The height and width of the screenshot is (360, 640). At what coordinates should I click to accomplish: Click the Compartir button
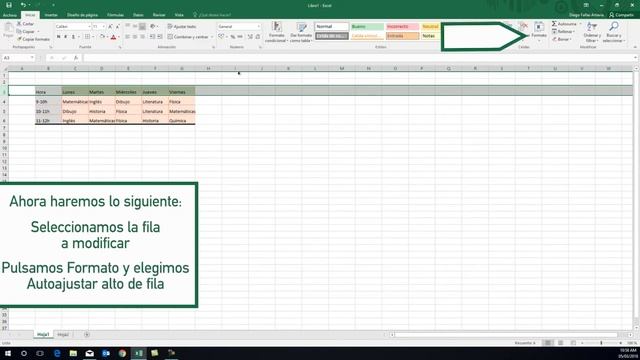tap(621, 15)
